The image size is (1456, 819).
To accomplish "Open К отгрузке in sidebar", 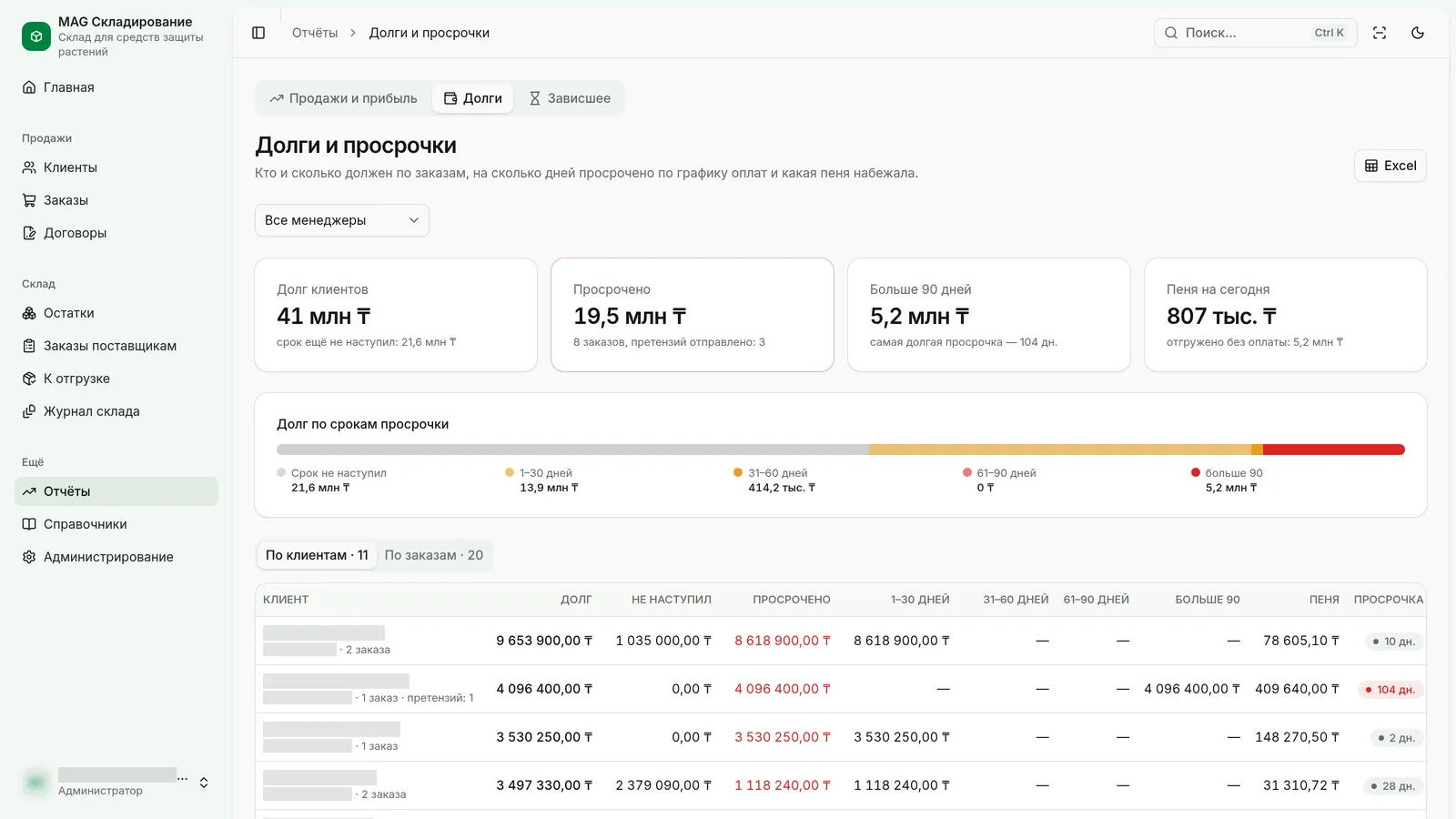I will (x=116, y=379).
